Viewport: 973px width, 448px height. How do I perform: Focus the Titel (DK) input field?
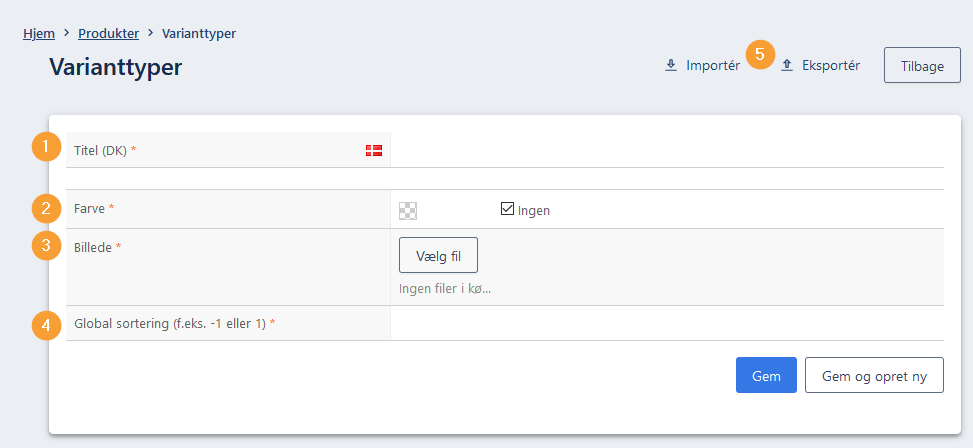point(667,150)
